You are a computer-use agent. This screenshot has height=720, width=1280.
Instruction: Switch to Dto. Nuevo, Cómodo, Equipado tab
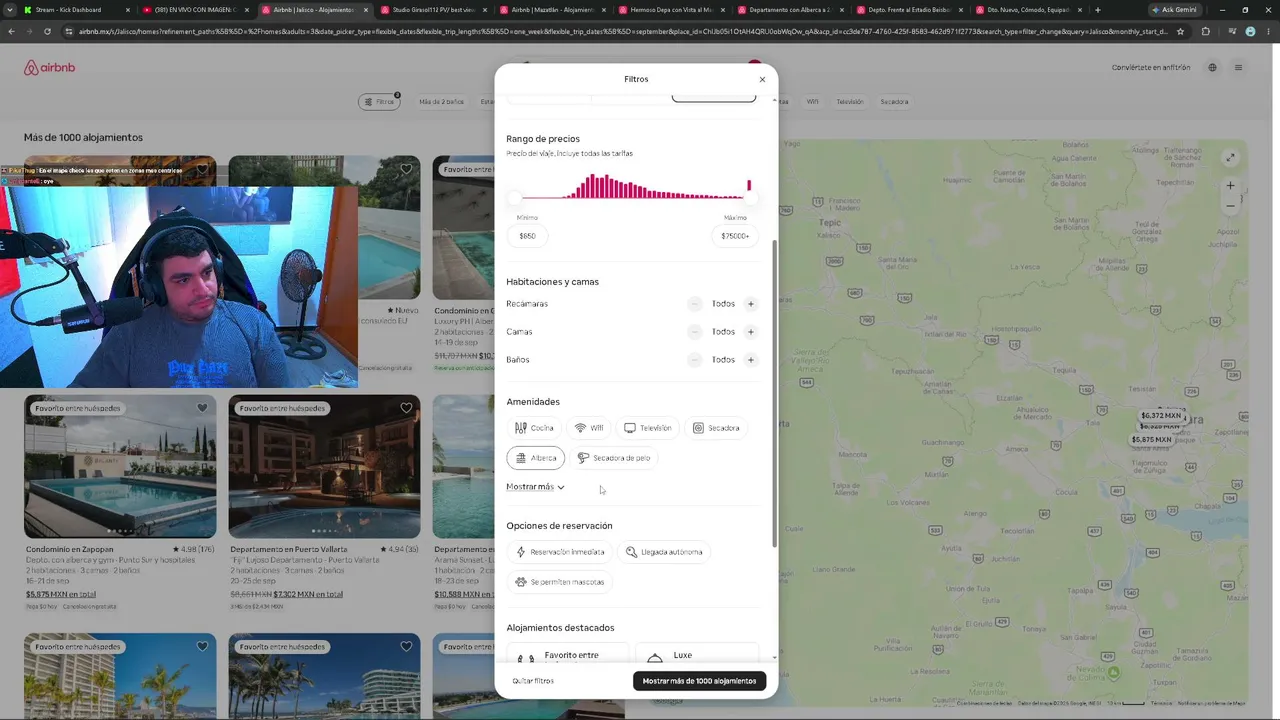click(x=1028, y=10)
